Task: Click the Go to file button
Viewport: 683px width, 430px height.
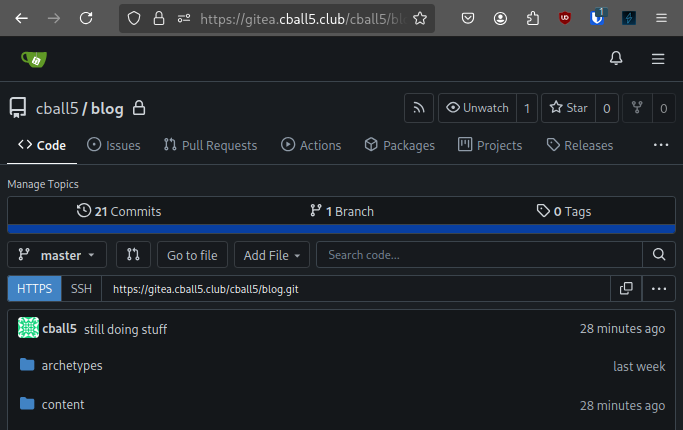Action: [x=192, y=254]
